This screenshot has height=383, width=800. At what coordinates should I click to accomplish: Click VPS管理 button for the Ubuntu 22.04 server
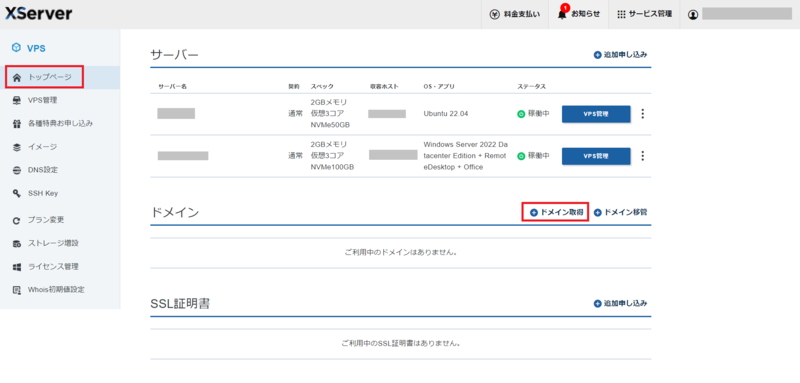click(x=596, y=114)
